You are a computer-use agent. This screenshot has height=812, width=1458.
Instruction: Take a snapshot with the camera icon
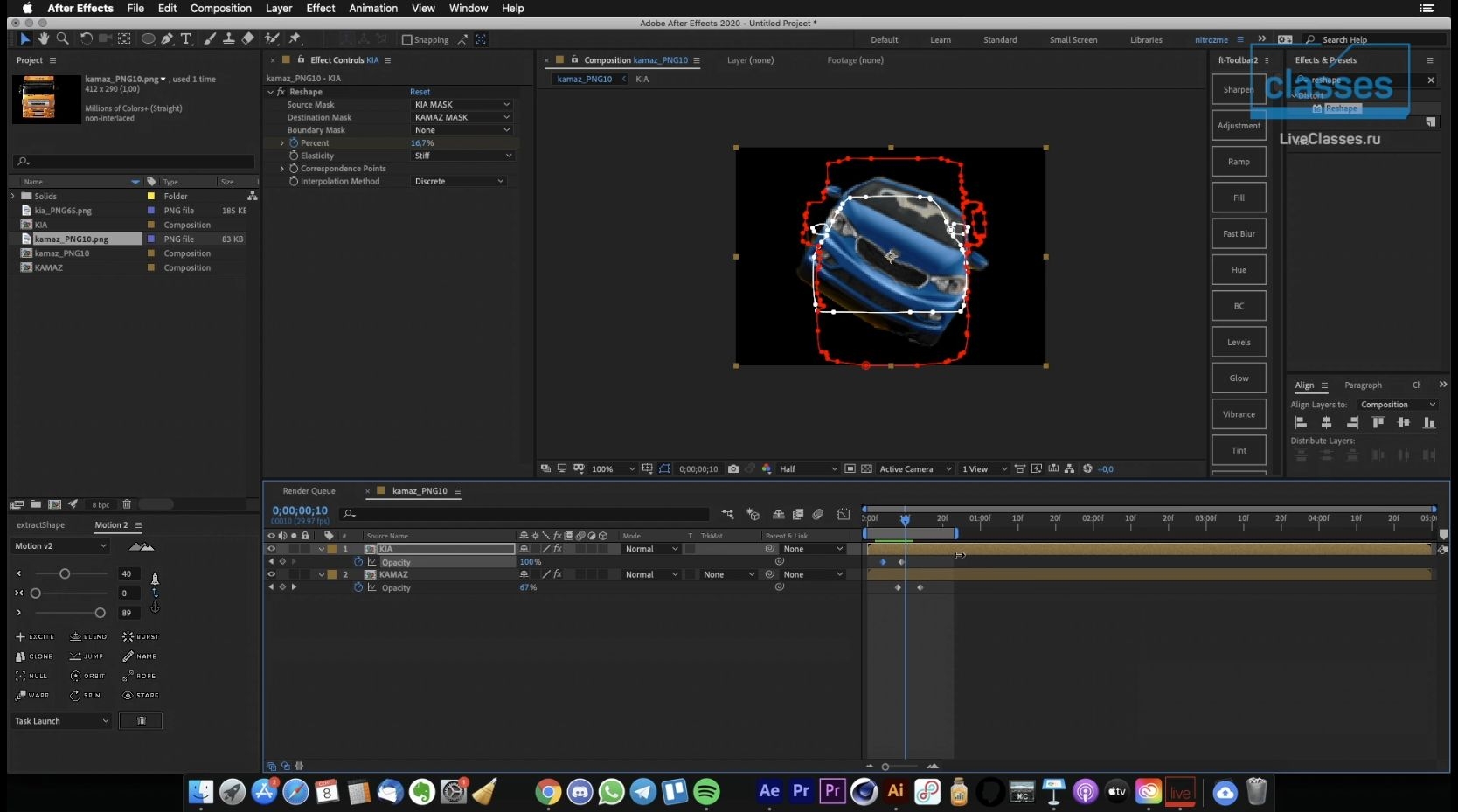(x=733, y=469)
